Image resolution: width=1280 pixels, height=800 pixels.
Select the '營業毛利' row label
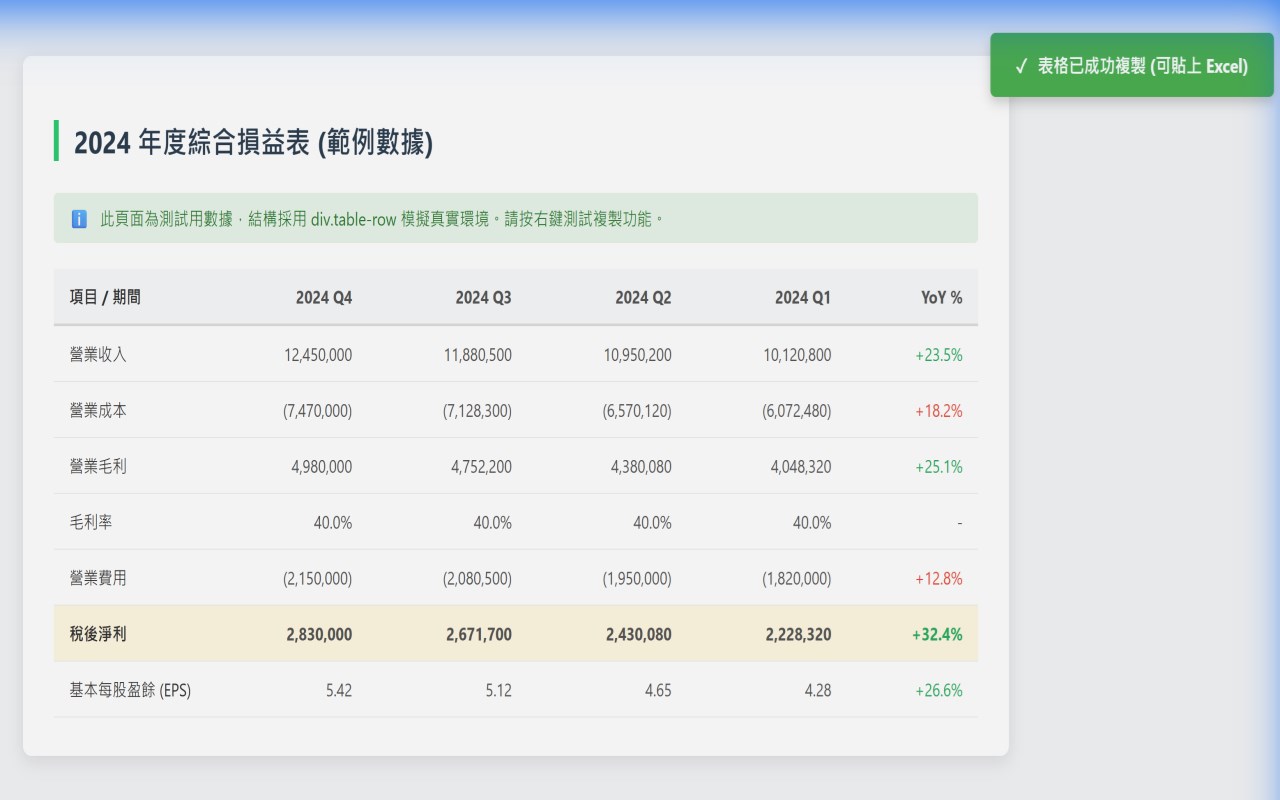[x=98, y=466]
